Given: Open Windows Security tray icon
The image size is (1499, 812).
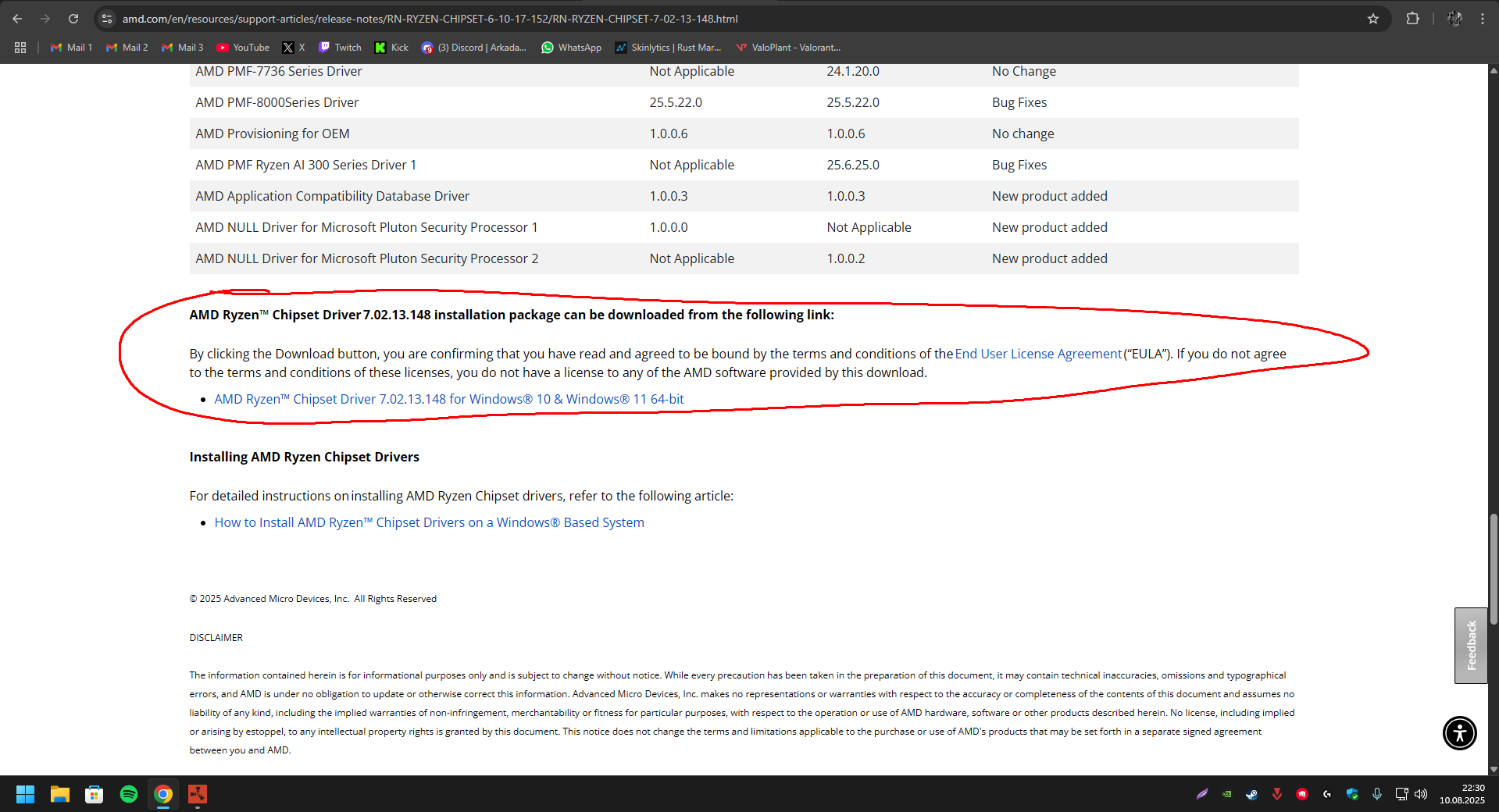Looking at the screenshot, I should (x=1352, y=794).
